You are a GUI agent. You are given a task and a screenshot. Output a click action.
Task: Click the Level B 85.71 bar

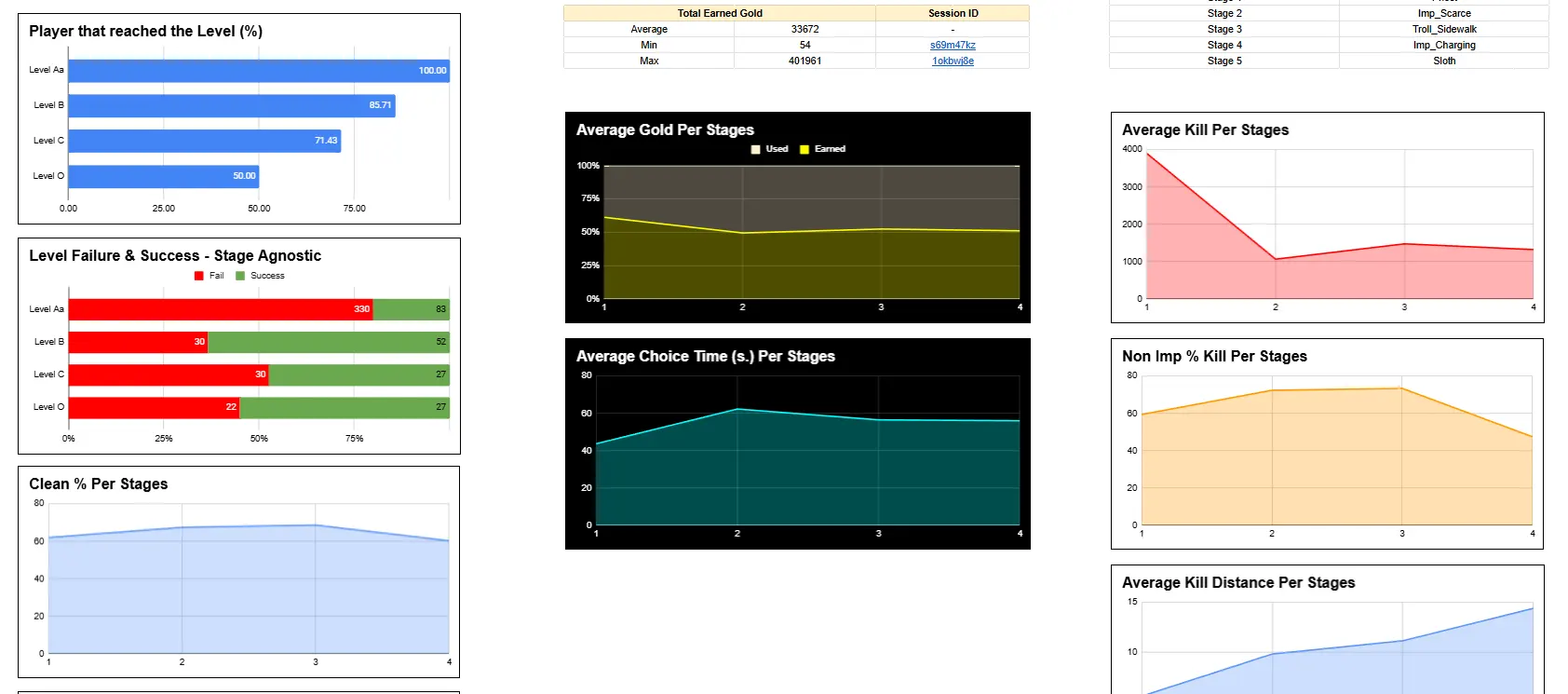tap(231, 105)
